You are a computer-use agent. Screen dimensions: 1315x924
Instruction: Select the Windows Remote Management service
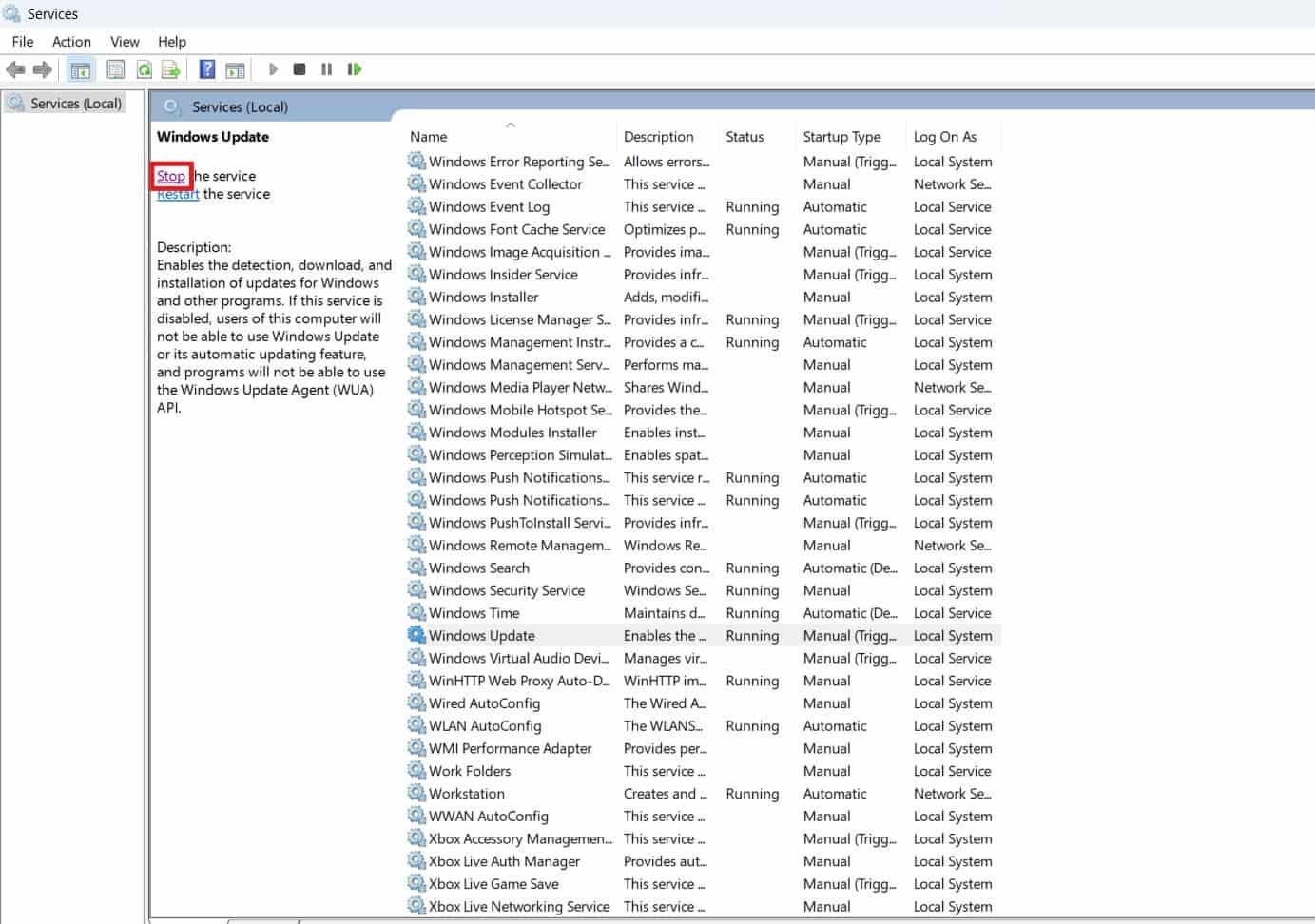pos(704,546)
